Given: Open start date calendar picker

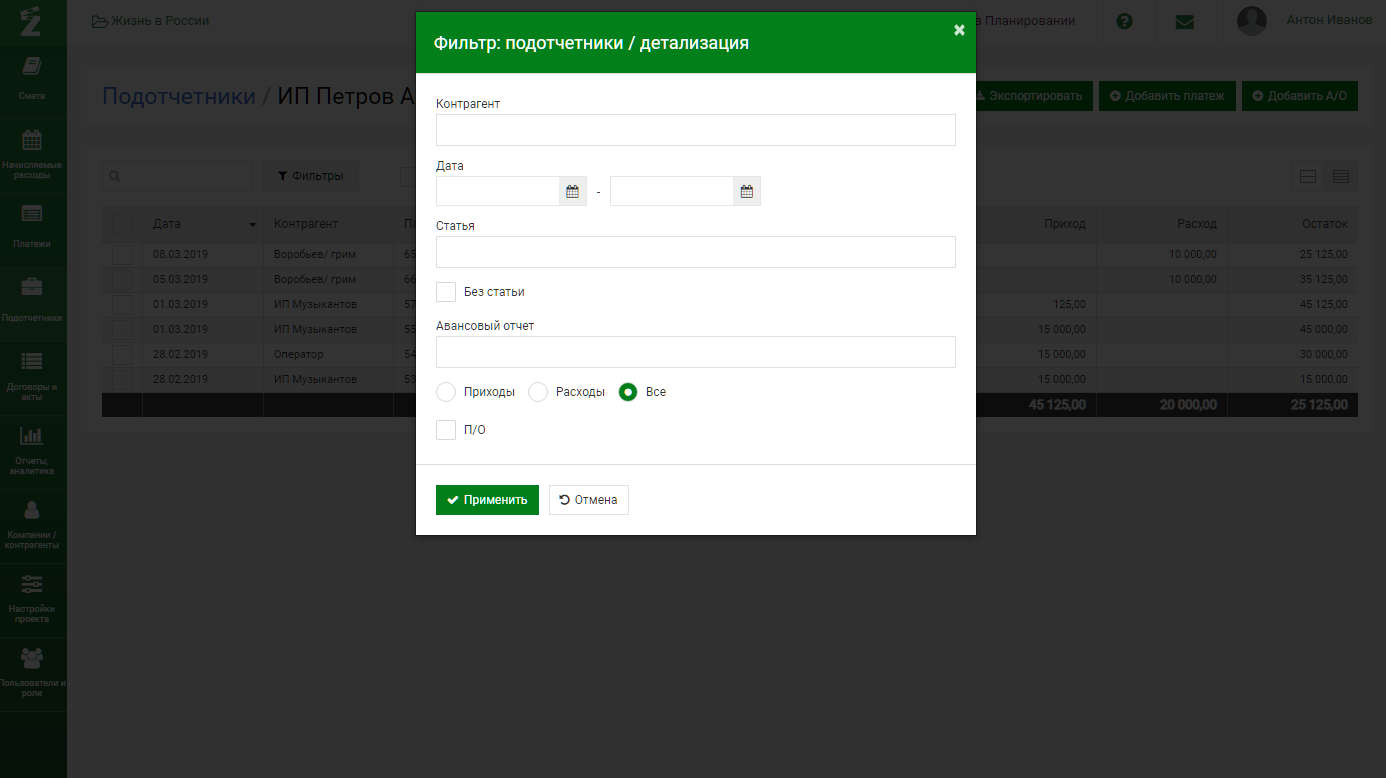Looking at the screenshot, I should 573,191.
